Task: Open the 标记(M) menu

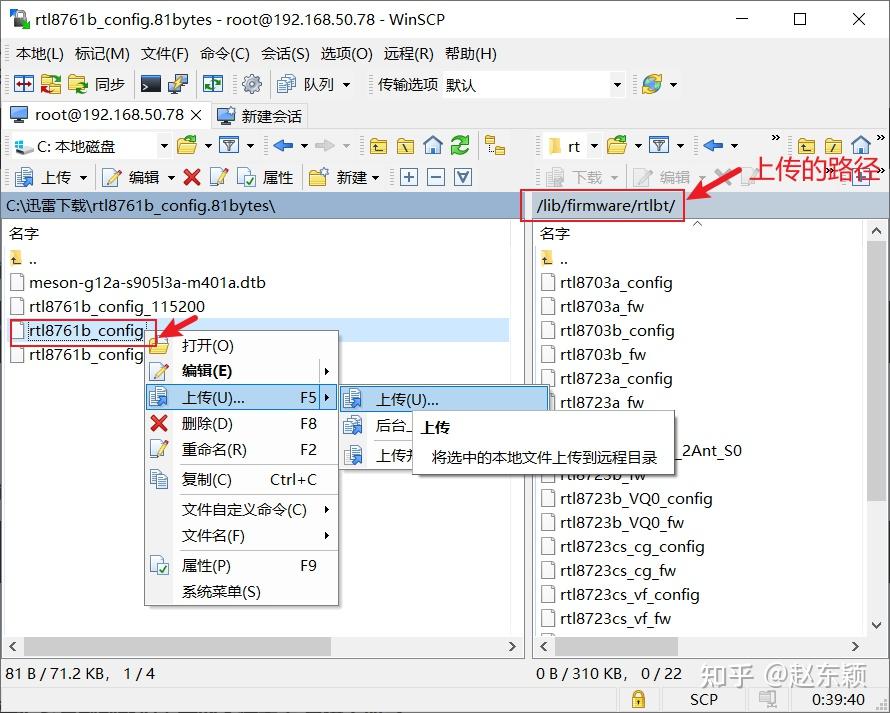Action: pos(102,54)
